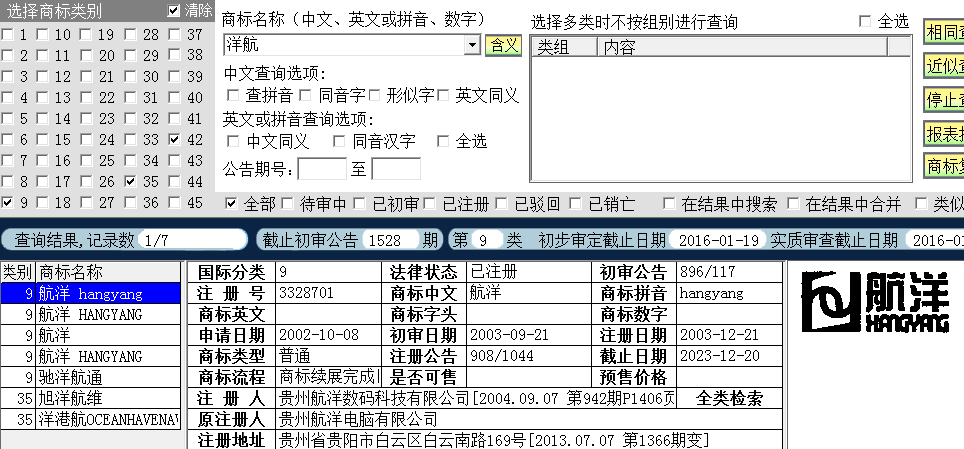Enable 查拼音 query option
The height and width of the screenshot is (449, 964).
click(x=233, y=95)
